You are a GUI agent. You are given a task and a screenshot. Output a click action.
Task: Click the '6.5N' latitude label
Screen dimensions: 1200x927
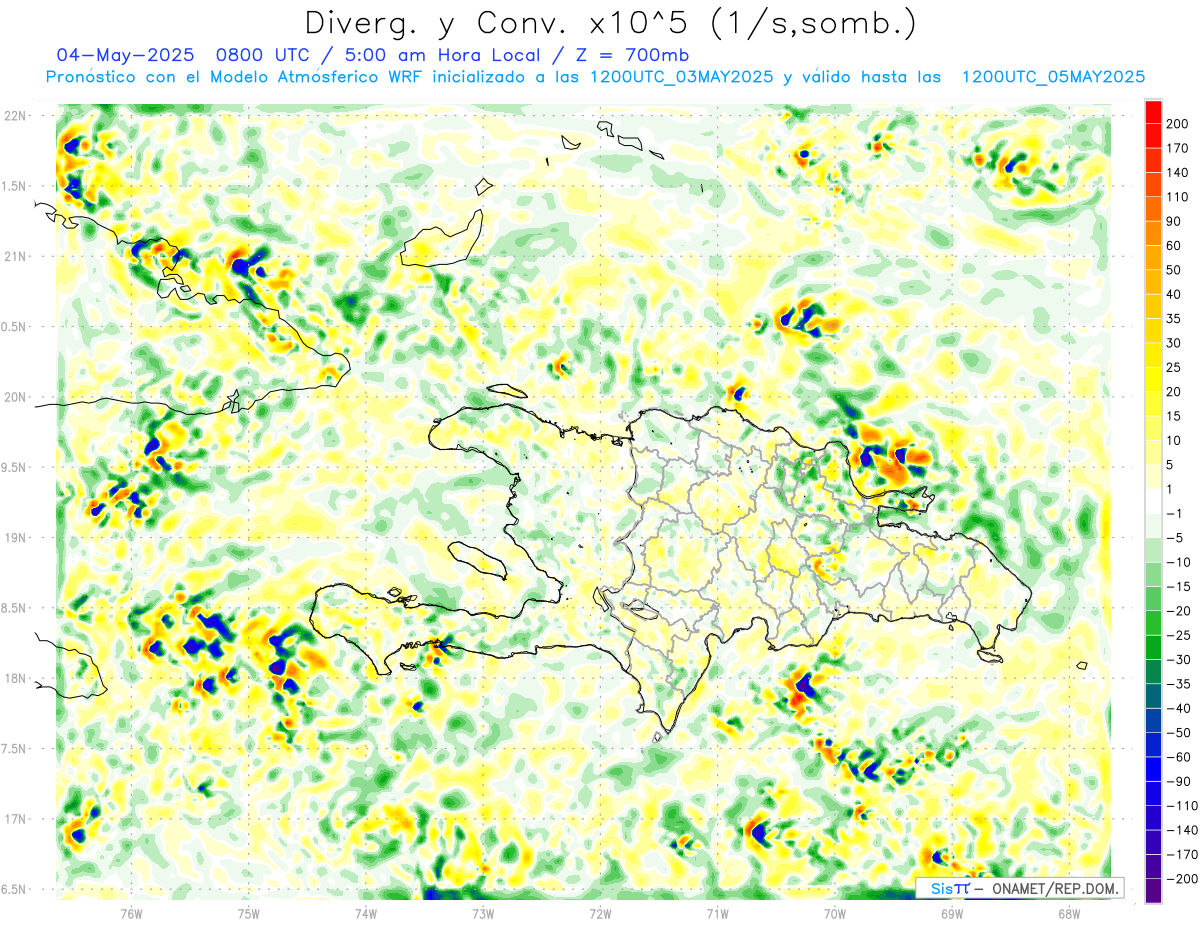click(15, 889)
